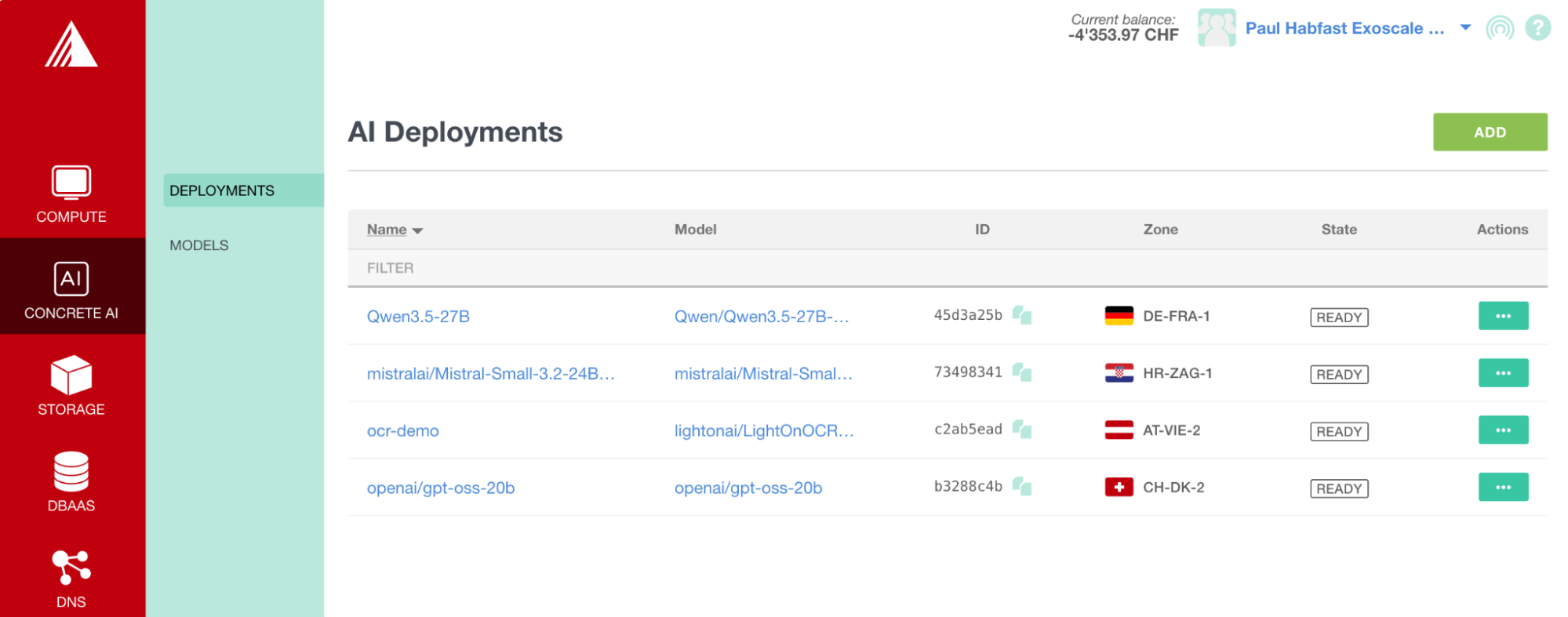Click the DE-FRA-1 zone text

(1177, 316)
